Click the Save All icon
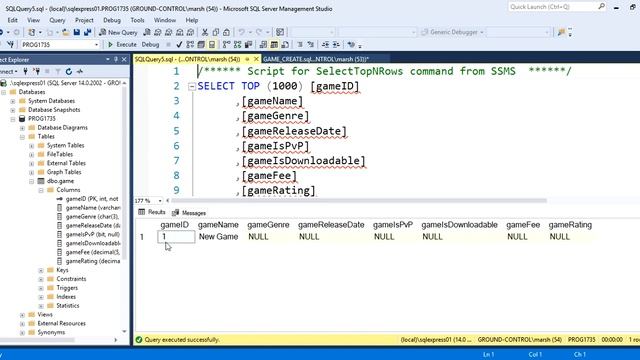This screenshot has width=640, height=360. 87,32
